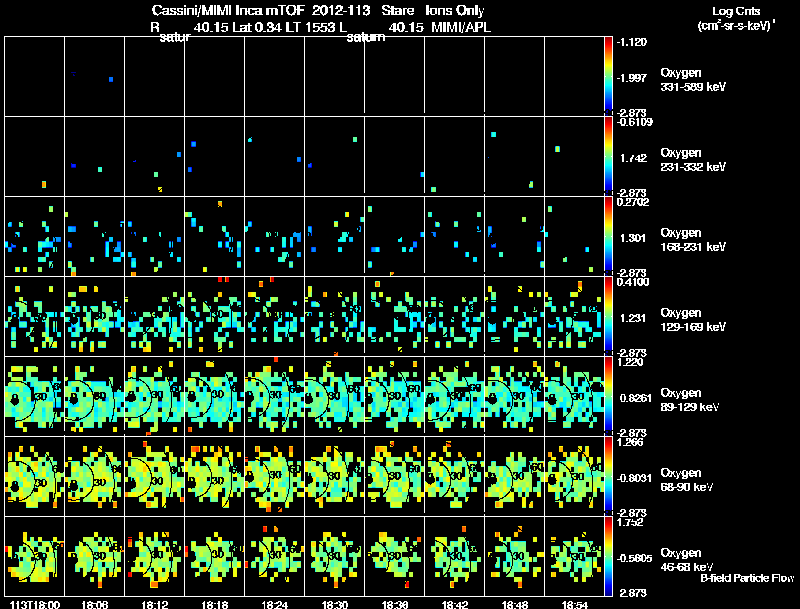Click the top row color scale bar

(608, 76)
